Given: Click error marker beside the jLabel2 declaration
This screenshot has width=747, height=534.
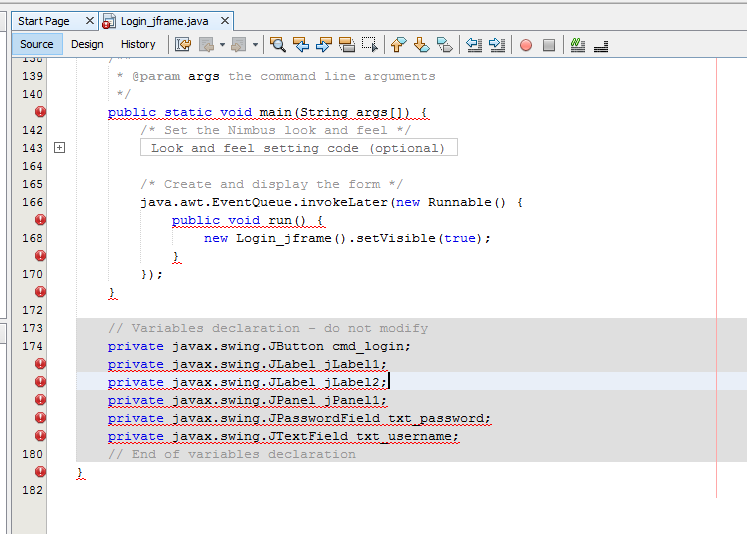Looking at the screenshot, I should (40, 382).
